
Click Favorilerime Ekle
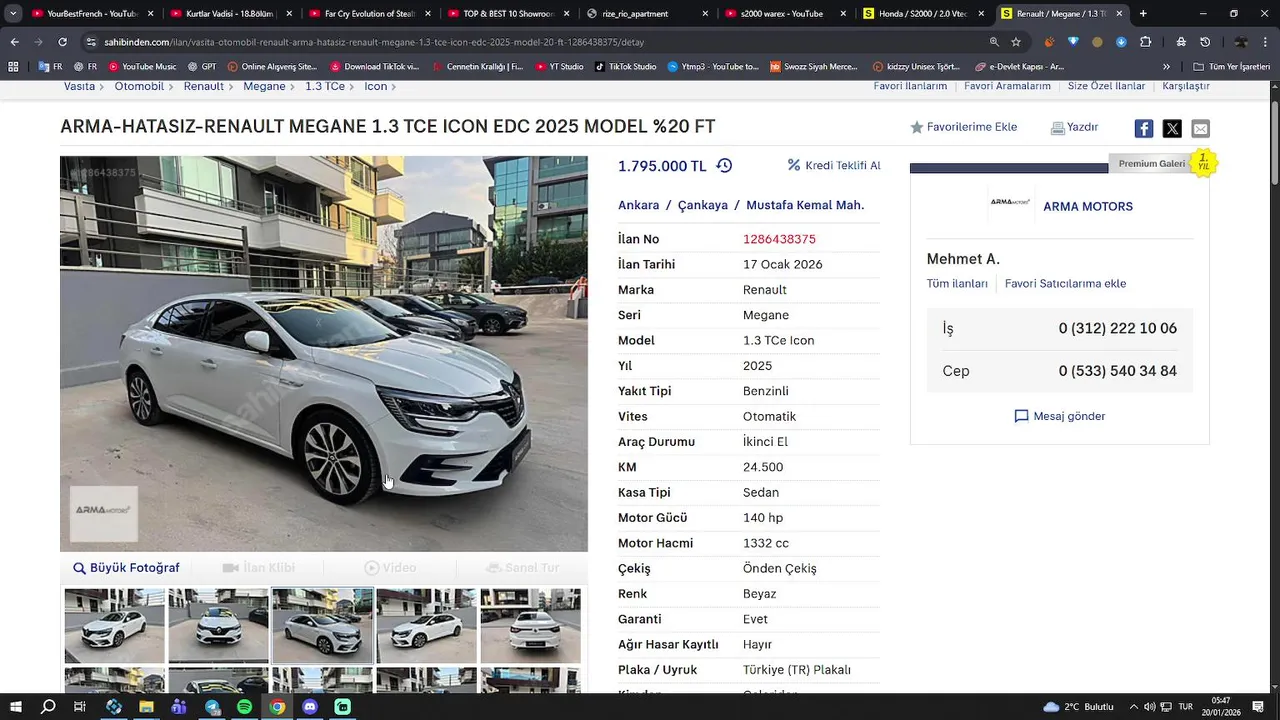pyautogui.click(x=963, y=127)
